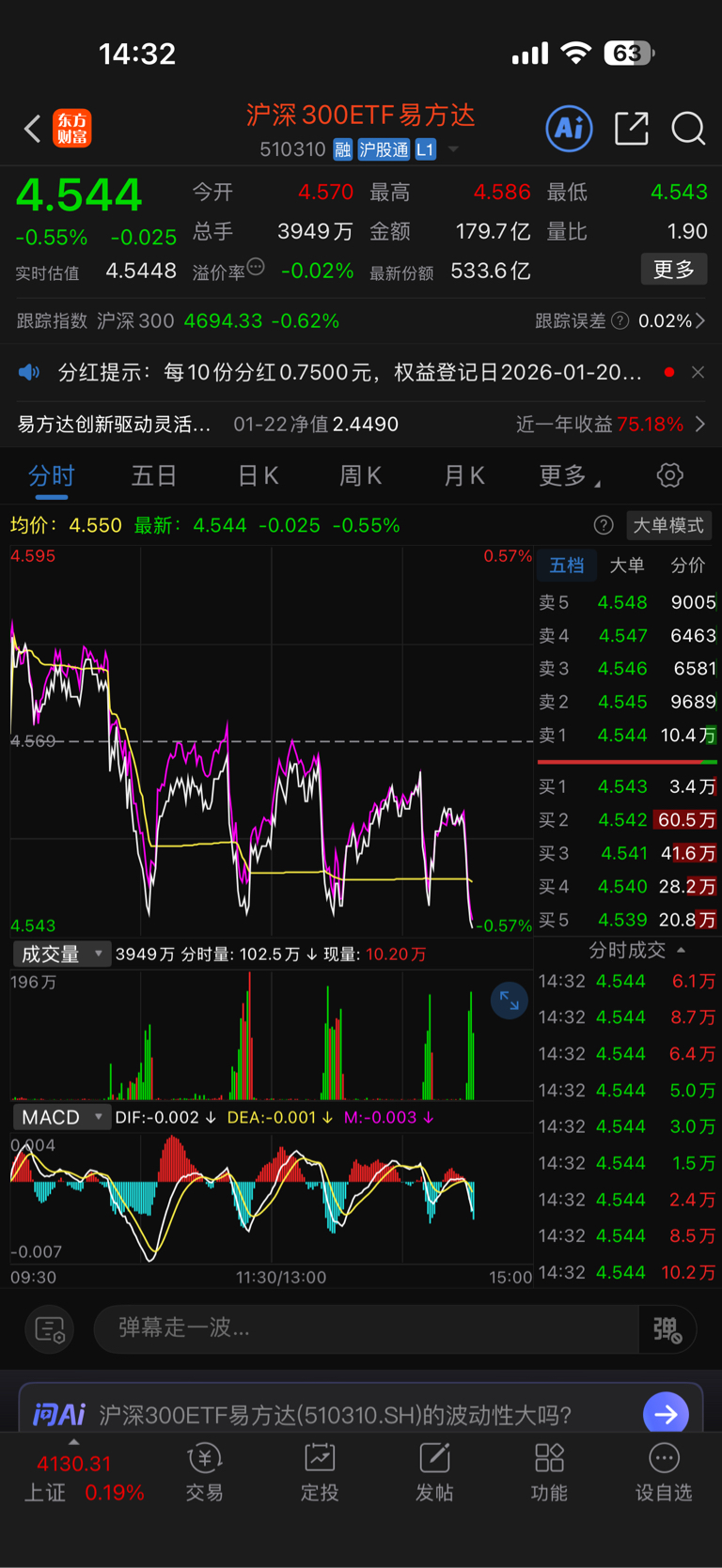The image size is (722, 1568).
Task: Expand the 更多 chart period dropdown
Action: [x=570, y=475]
